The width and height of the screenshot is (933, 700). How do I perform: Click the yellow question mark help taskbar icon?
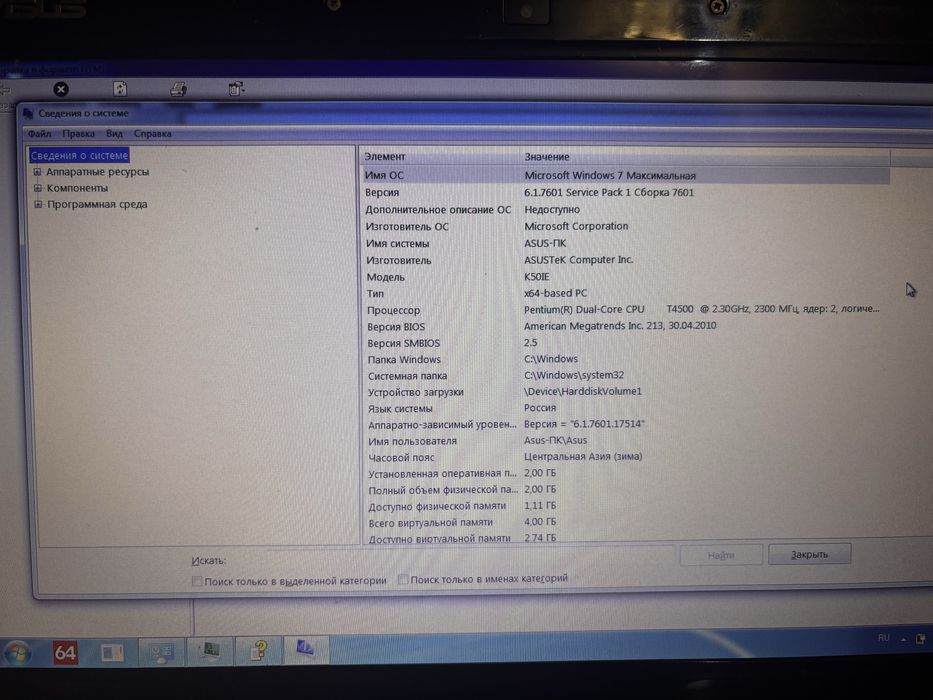[x=259, y=651]
